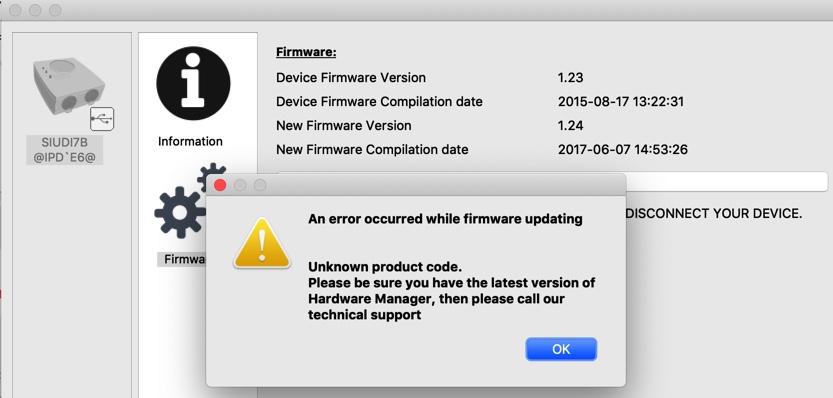Viewport: 833px width, 398px height.
Task: Click the OK button in error dialog
Action: coord(561,349)
